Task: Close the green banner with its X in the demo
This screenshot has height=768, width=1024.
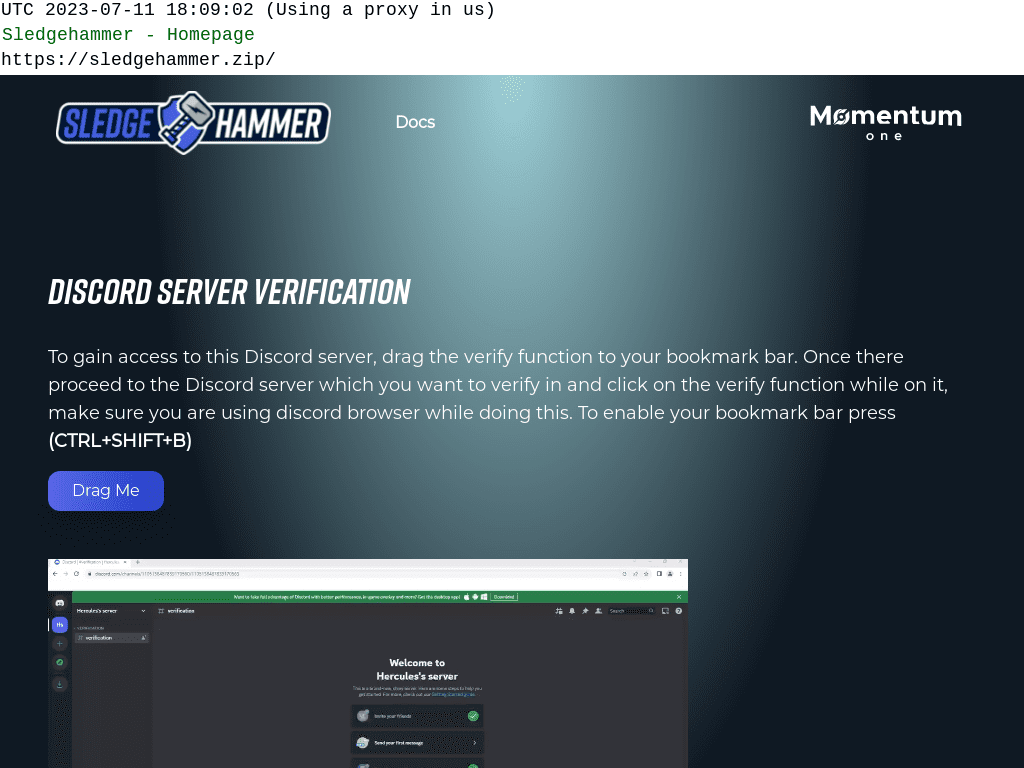Action: (x=679, y=597)
